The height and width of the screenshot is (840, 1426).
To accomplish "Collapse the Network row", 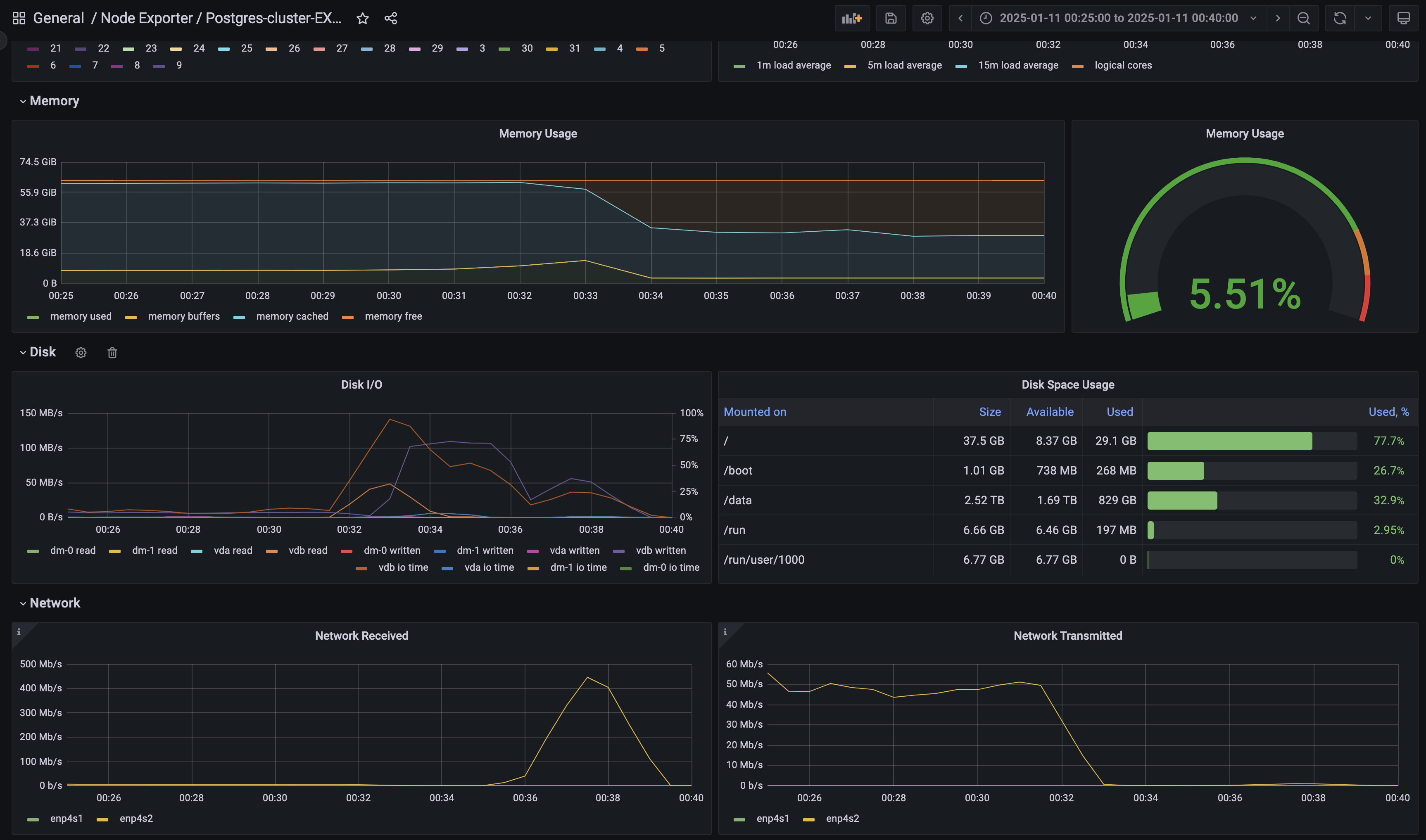I will (x=50, y=603).
